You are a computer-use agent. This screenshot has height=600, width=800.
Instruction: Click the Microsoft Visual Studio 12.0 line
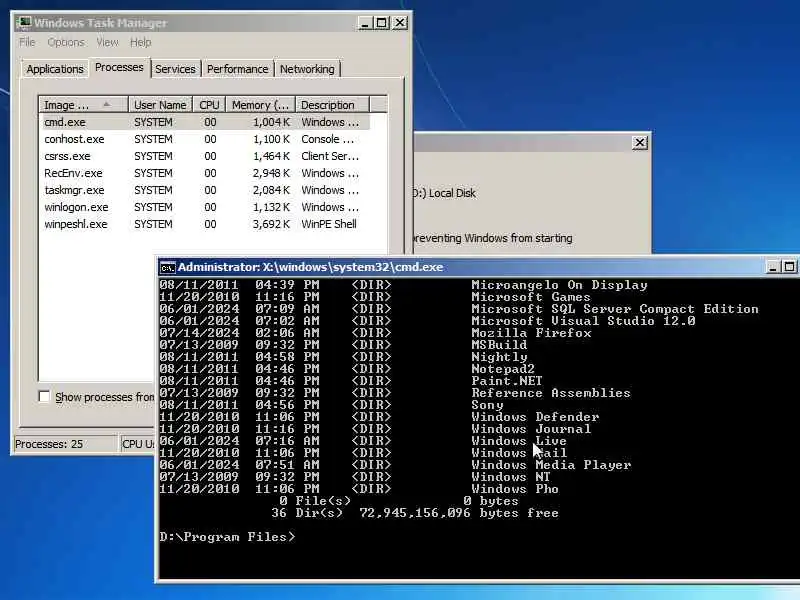point(428,321)
